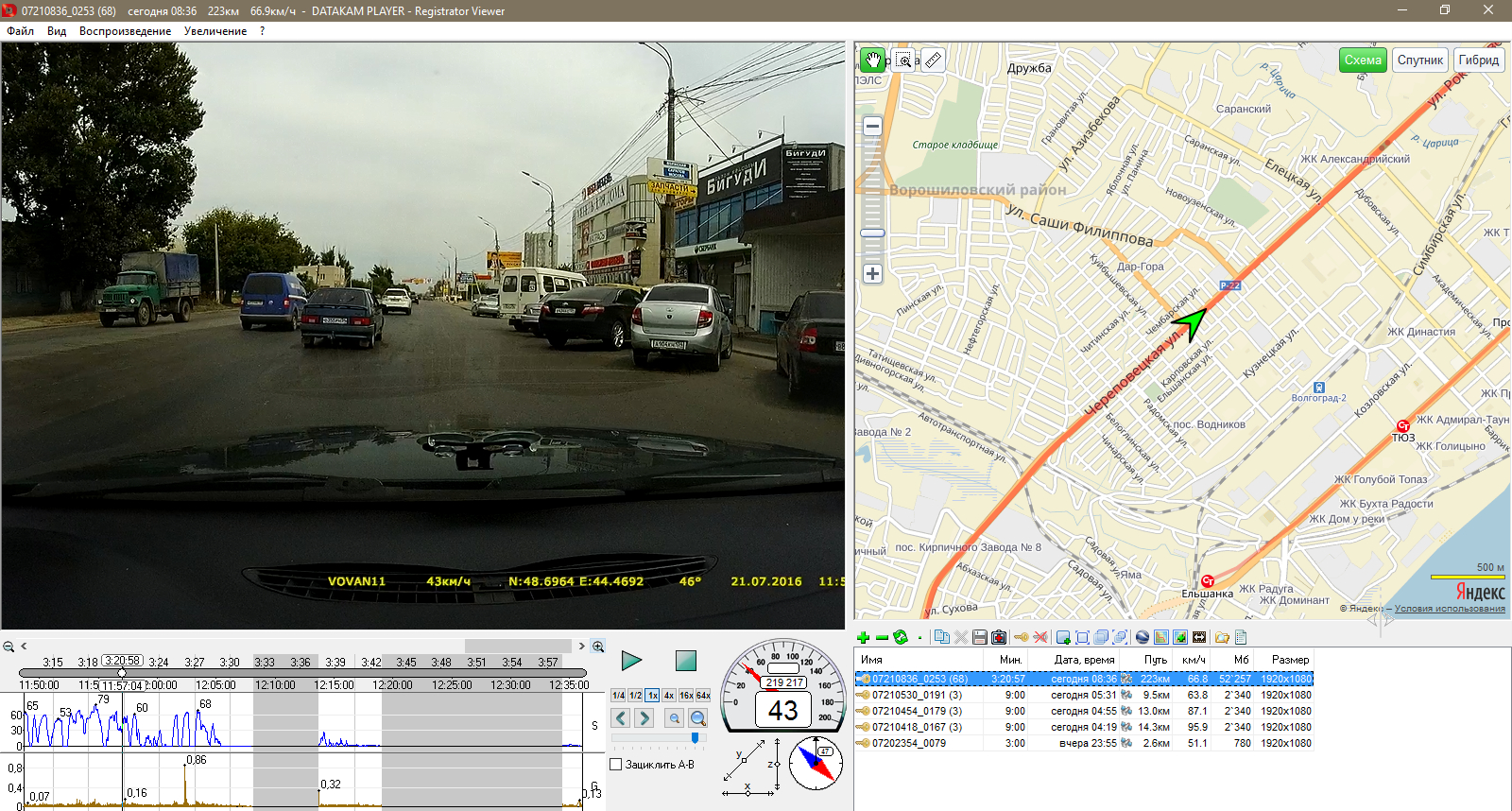Click the globe Google Earth export icon
1512x811 pixels.
pos(1143,638)
